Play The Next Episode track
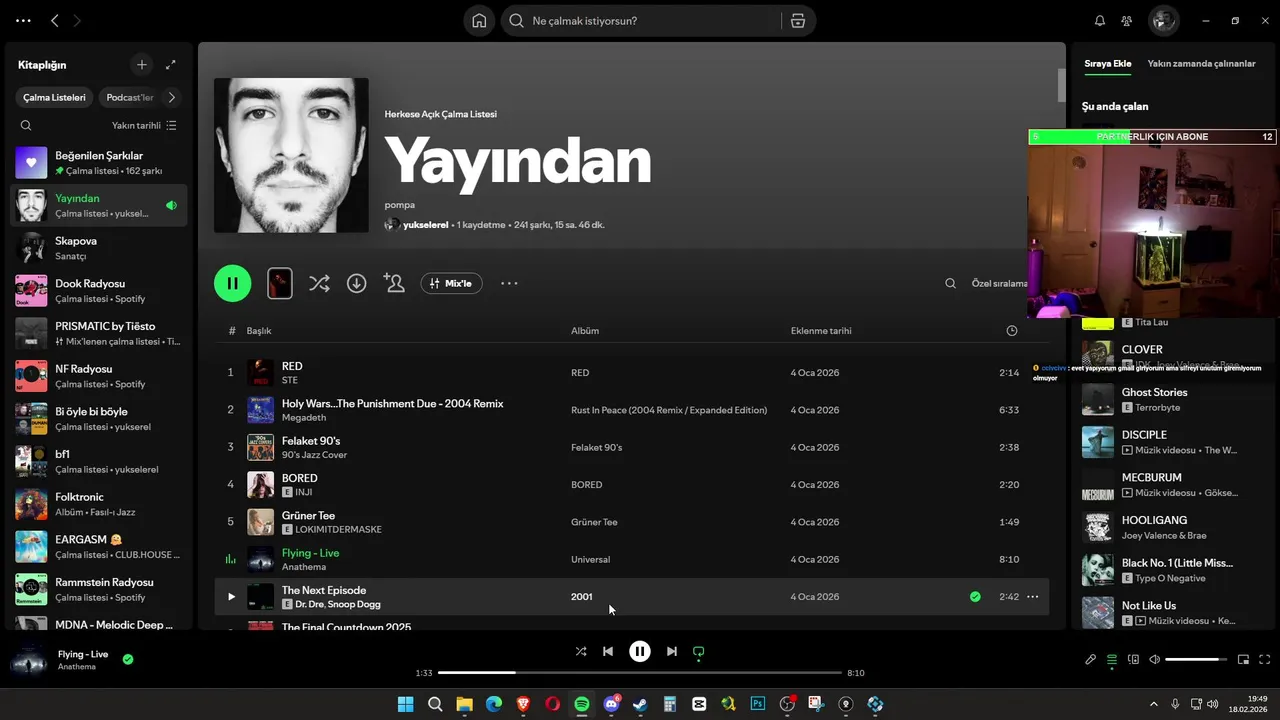1280x720 pixels. point(231,597)
